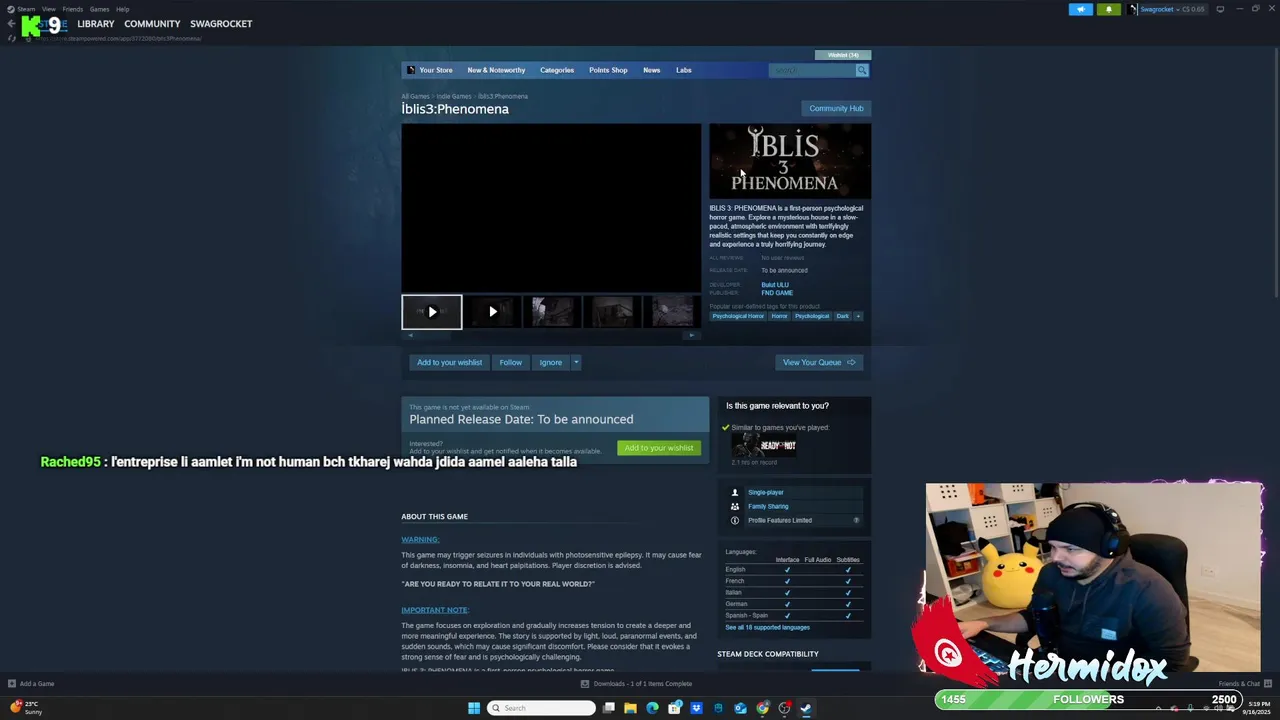Image resolution: width=1280 pixels, height=720 pixels.
Task: Open the Labs tab
Action: coord(684,70)
